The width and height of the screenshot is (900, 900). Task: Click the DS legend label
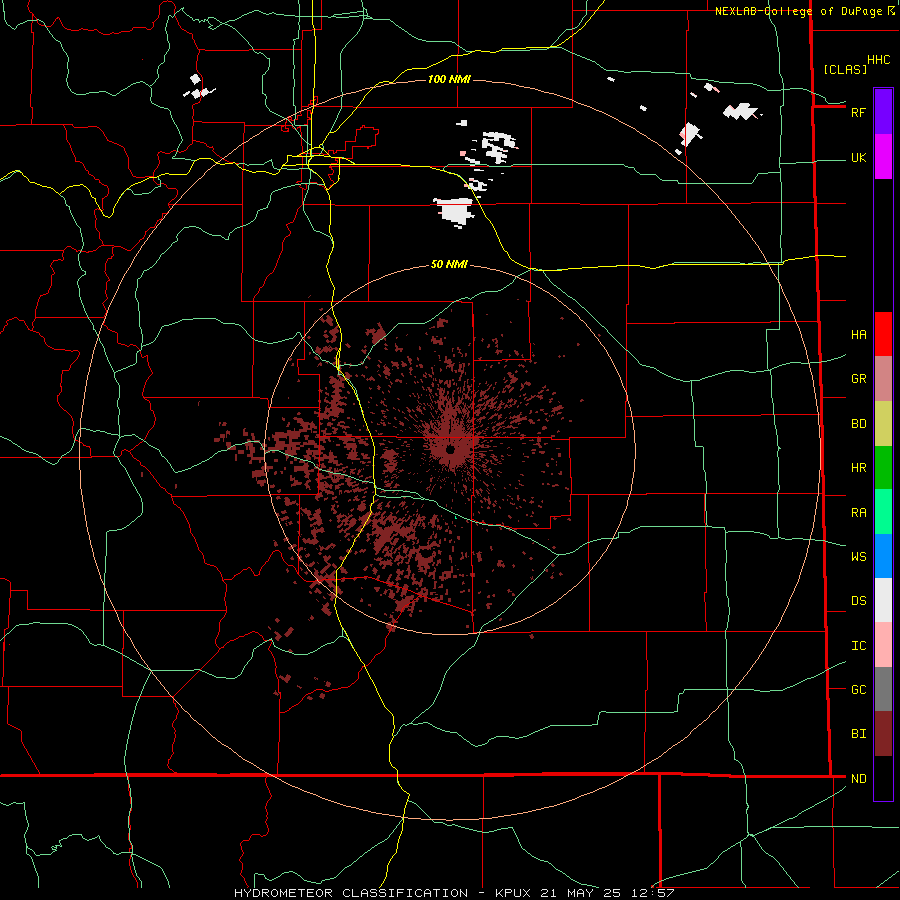point(858,601)
